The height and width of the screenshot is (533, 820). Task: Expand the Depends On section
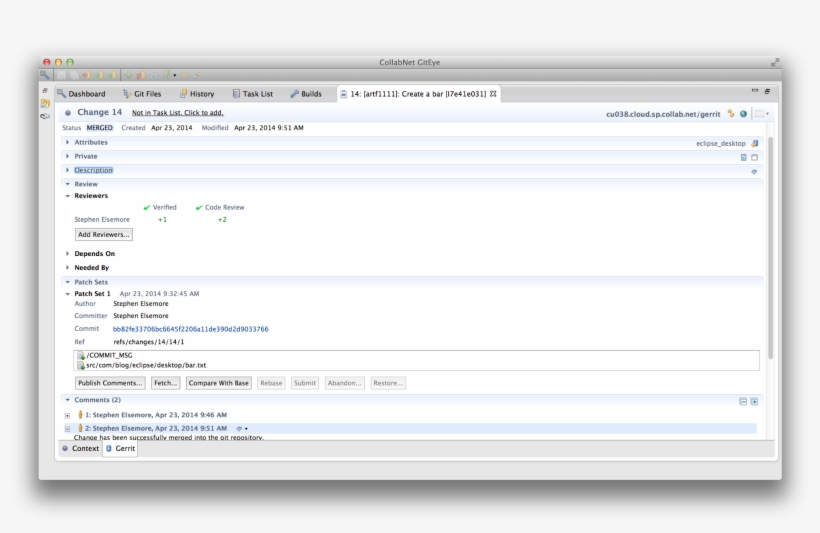point(68,254)
